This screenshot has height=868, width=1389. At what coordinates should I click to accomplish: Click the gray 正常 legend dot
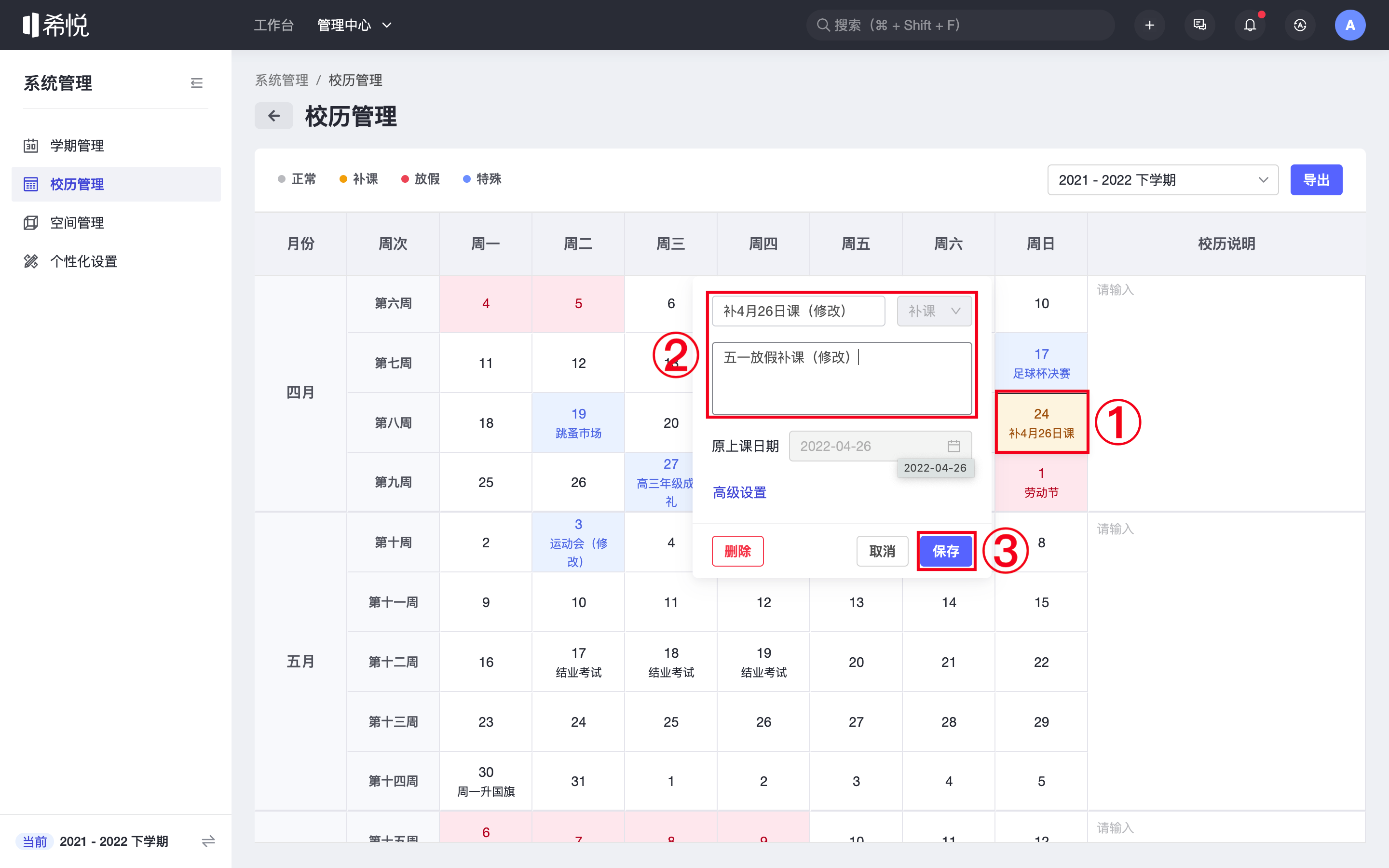tap(281, 179)
